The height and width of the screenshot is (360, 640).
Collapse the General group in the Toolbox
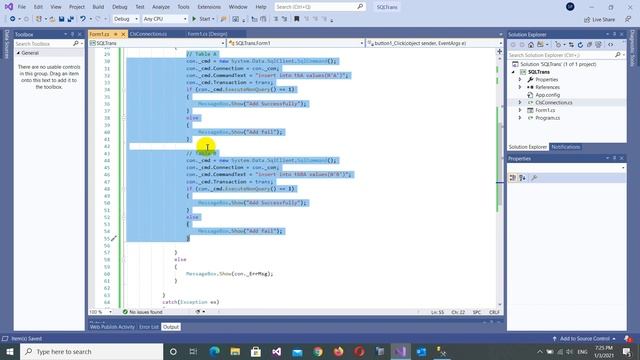18,53
